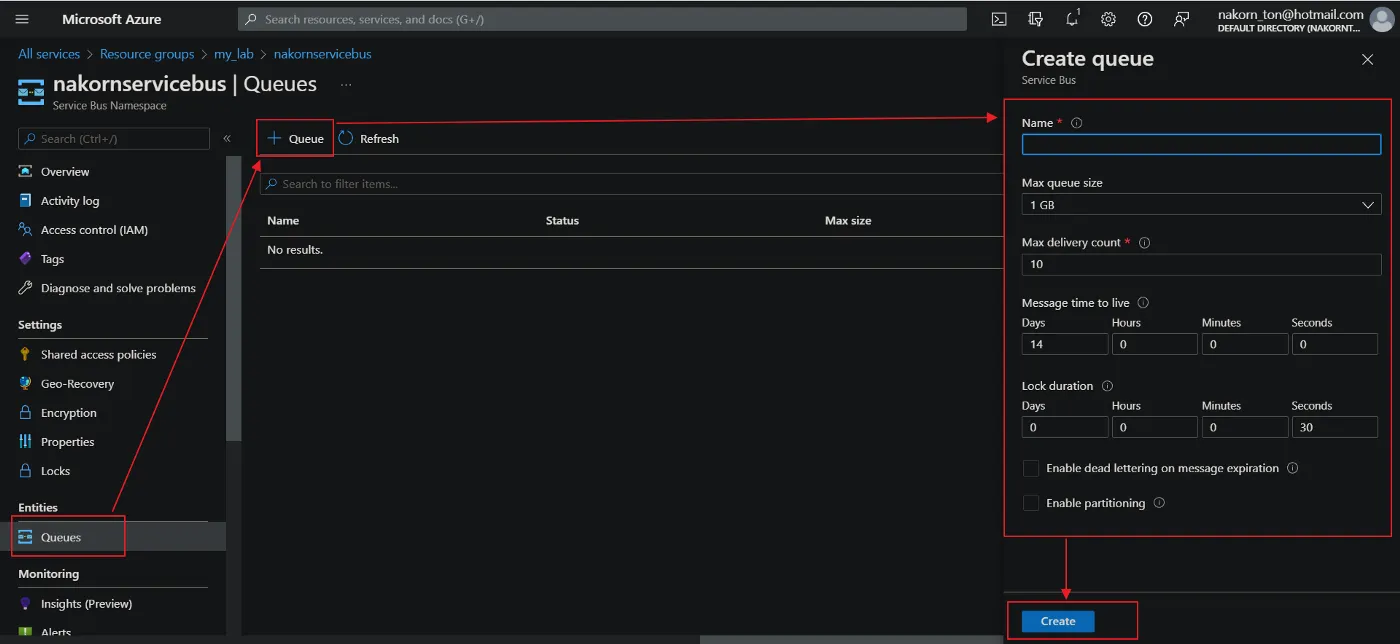Open the notifications bell

coord(1072,19)
